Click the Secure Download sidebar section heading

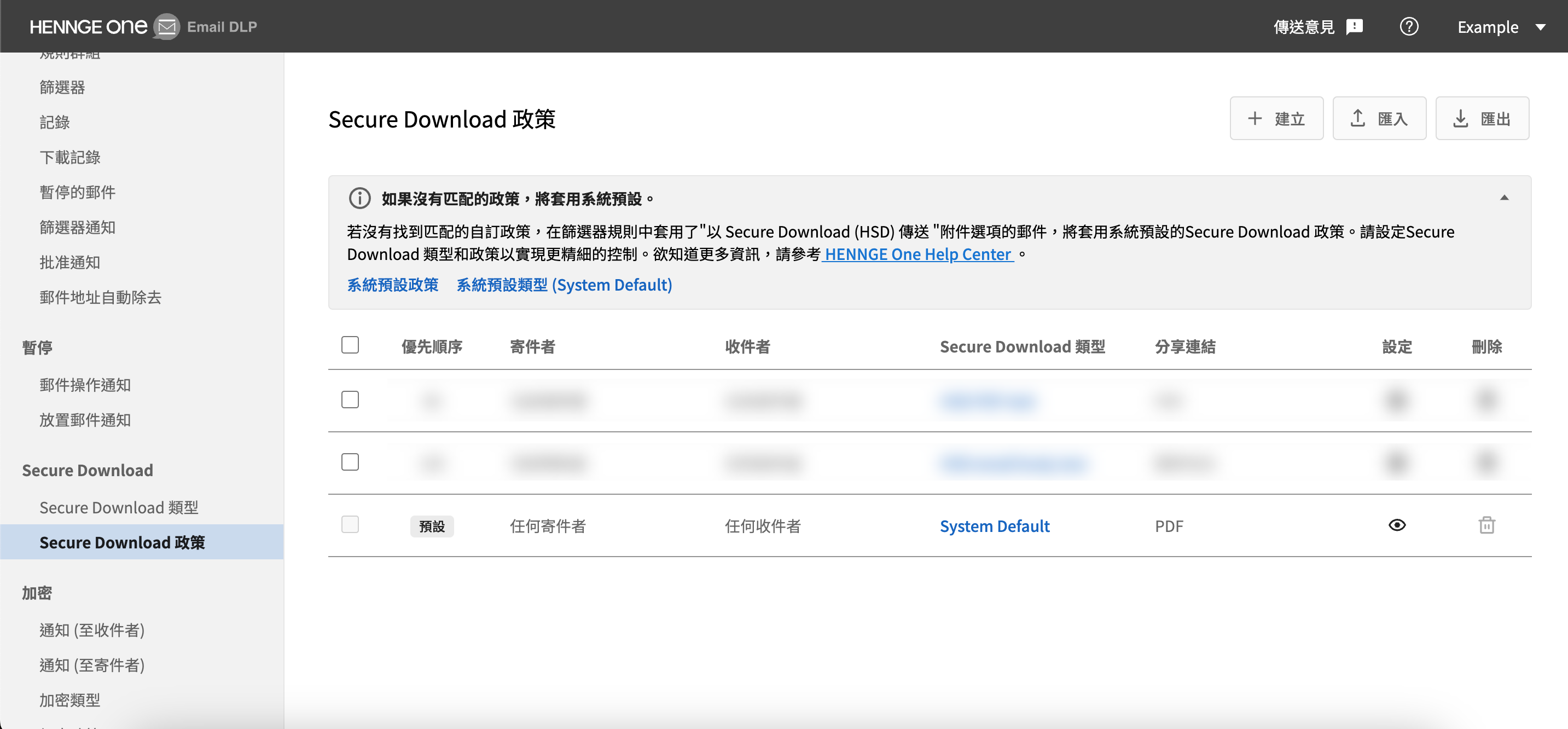coord(88,470)
